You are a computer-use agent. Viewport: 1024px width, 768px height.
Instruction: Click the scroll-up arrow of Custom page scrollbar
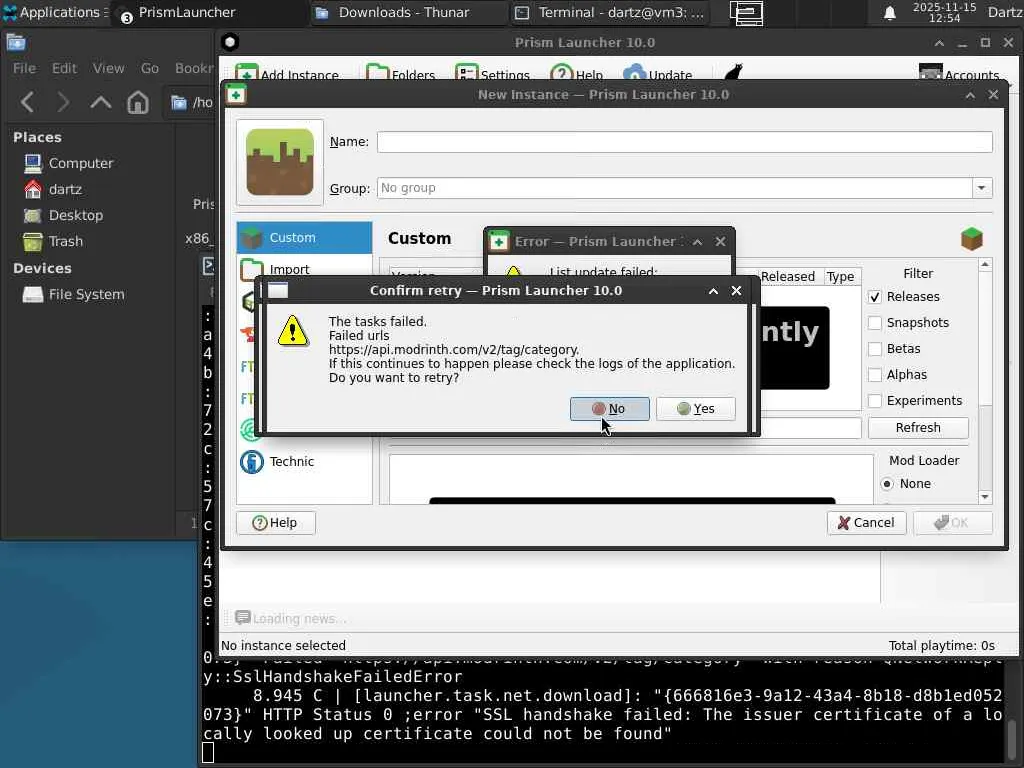click(x=985, y=264)
